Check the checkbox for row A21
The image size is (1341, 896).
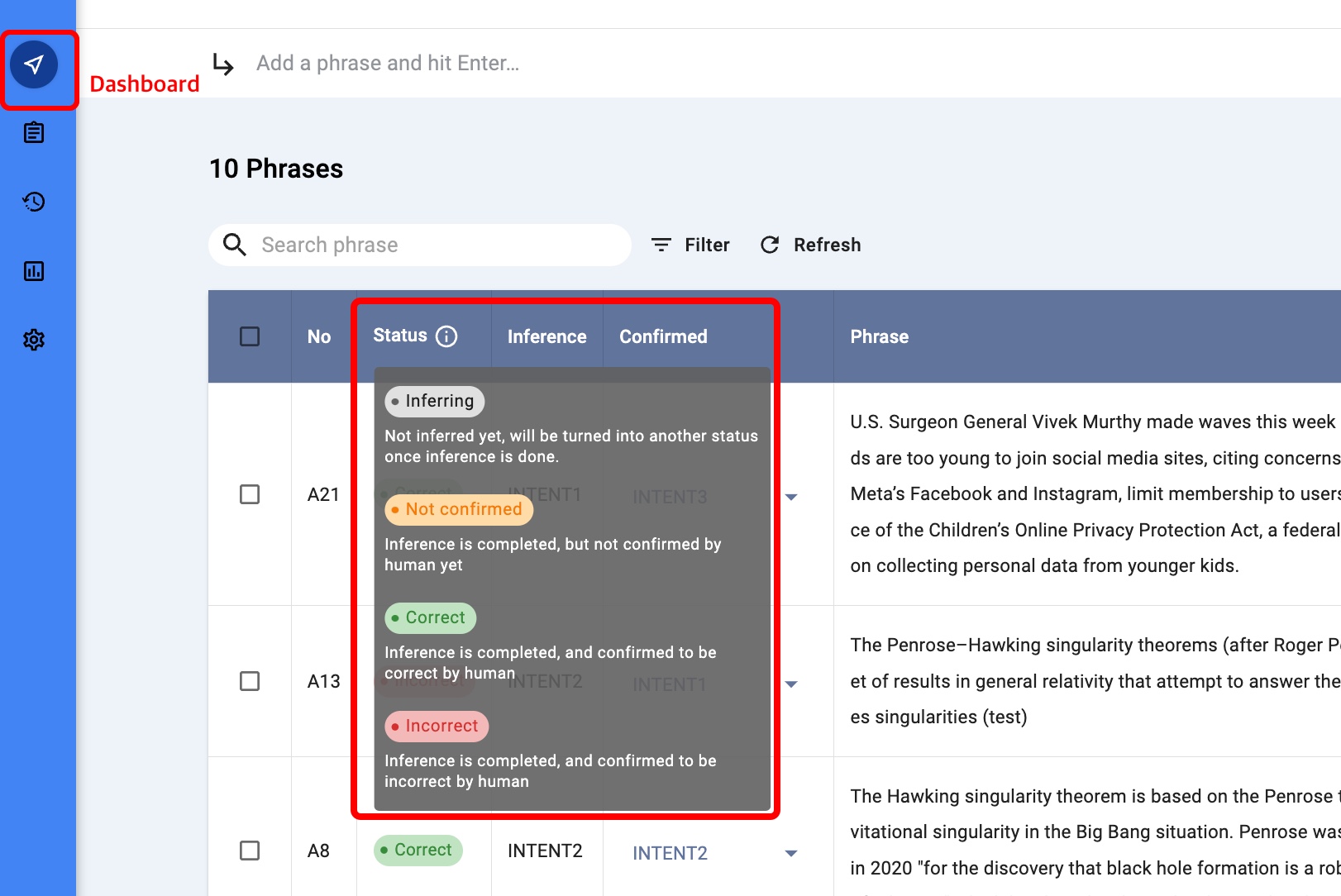250,494
